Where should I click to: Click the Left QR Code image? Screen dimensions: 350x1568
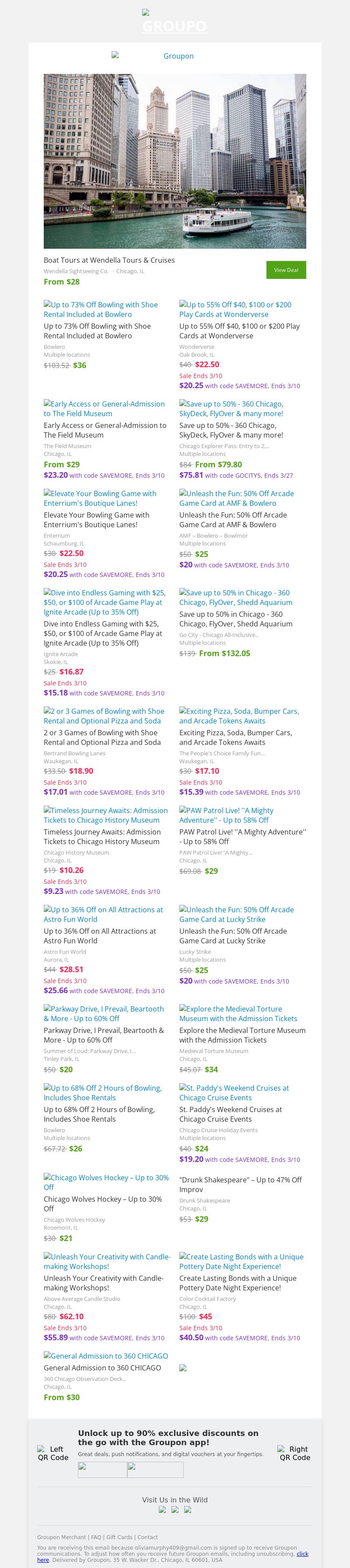53,1453
